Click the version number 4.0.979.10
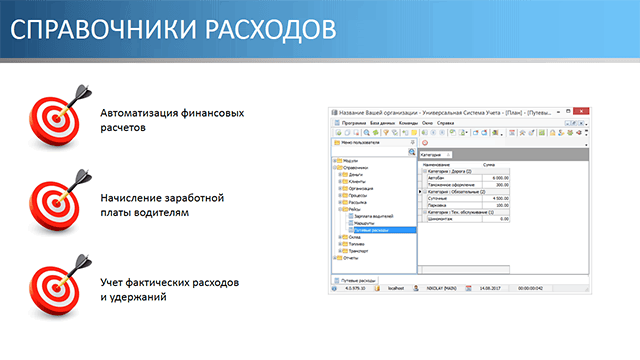Viewport: 640px width, 360px height. pyautogui.click(x=355, y=288)
